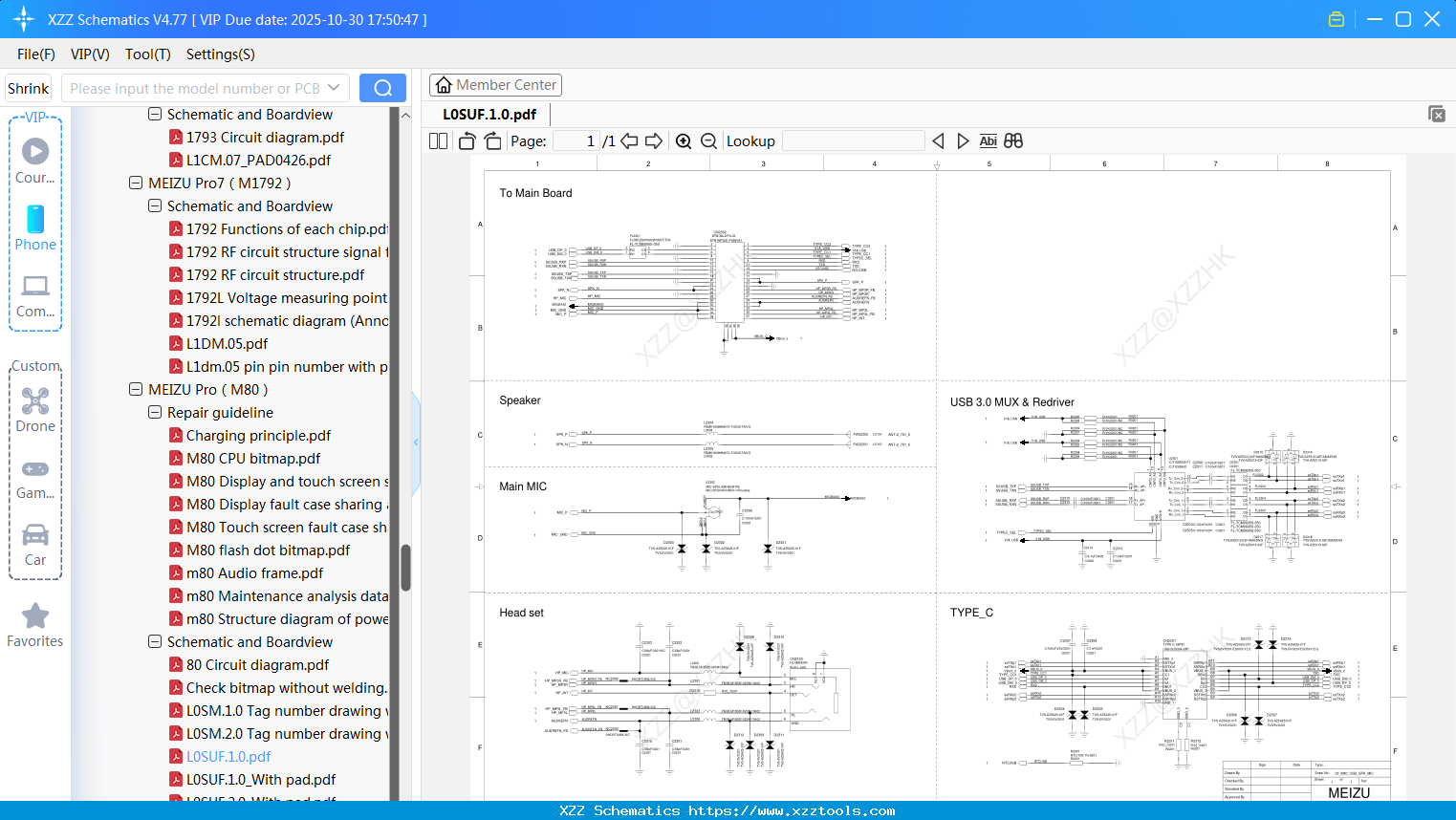Click the PDF icon beside Charging principle.pdf

click(176, 435)
